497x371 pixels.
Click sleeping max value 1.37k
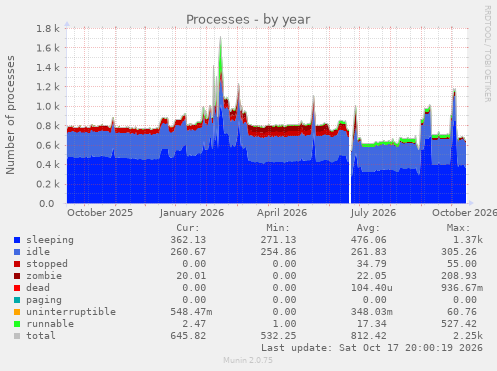(x=468, y=240)
